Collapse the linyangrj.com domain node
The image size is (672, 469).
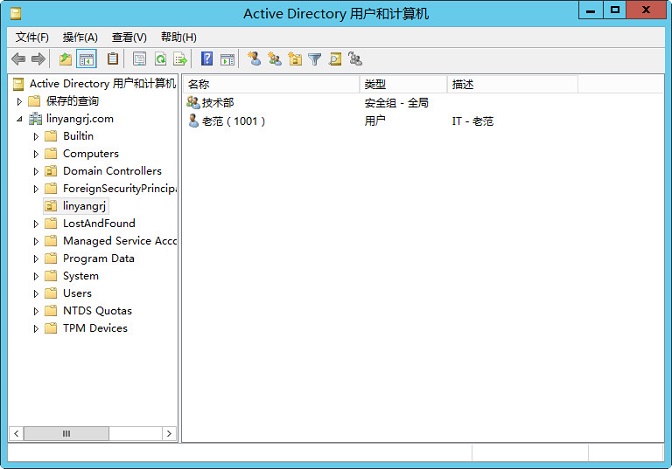coord(19,119)
